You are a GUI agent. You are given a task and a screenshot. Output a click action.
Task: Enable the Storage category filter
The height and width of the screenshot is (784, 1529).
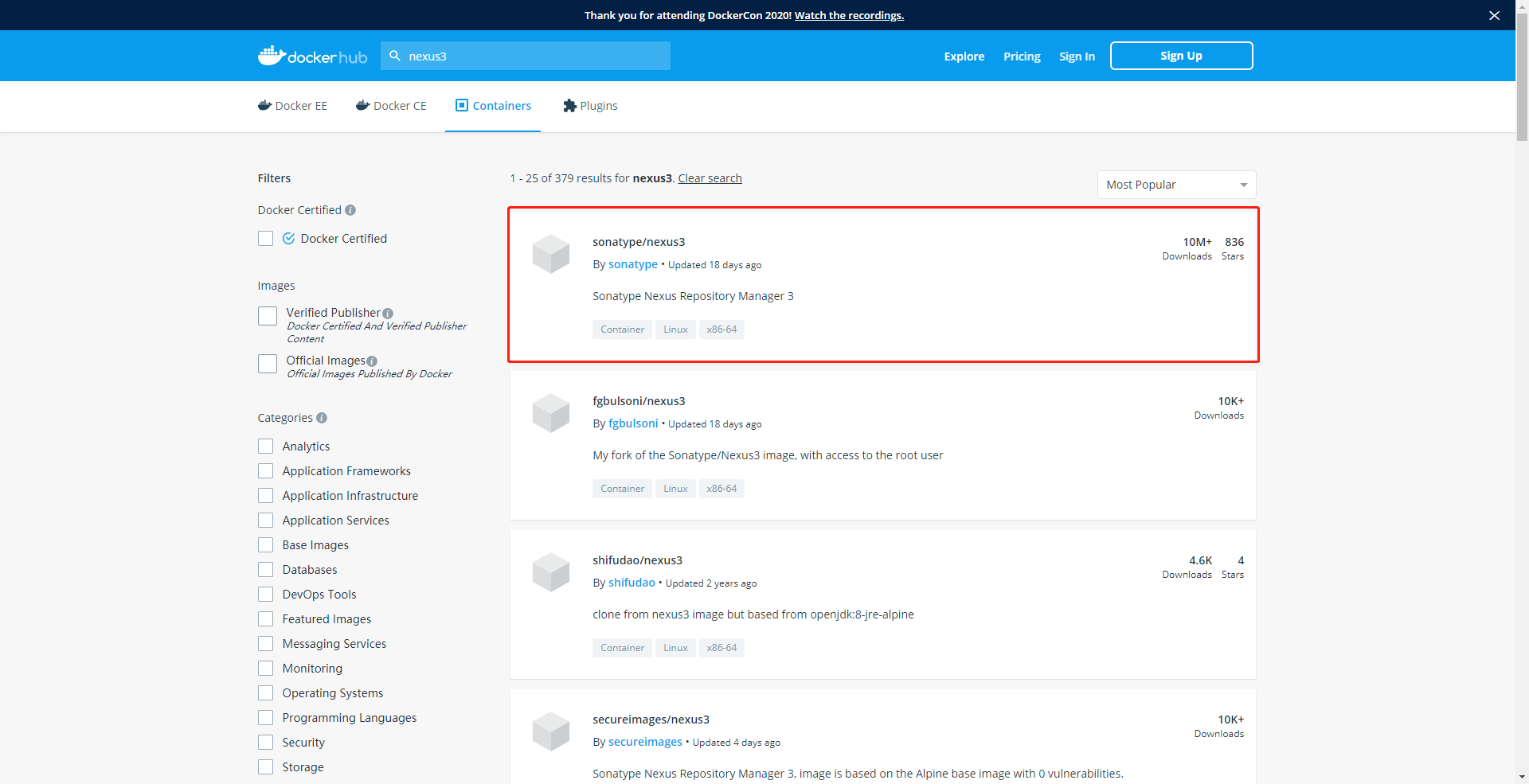click(x=266, y=767)
